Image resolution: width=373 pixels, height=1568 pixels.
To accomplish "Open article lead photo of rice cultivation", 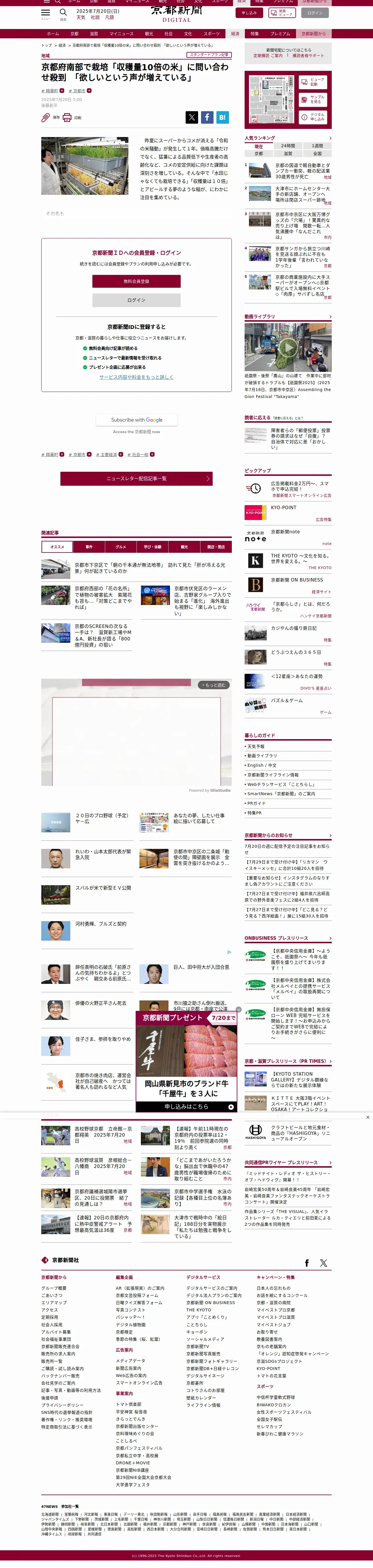I will 85,165.
